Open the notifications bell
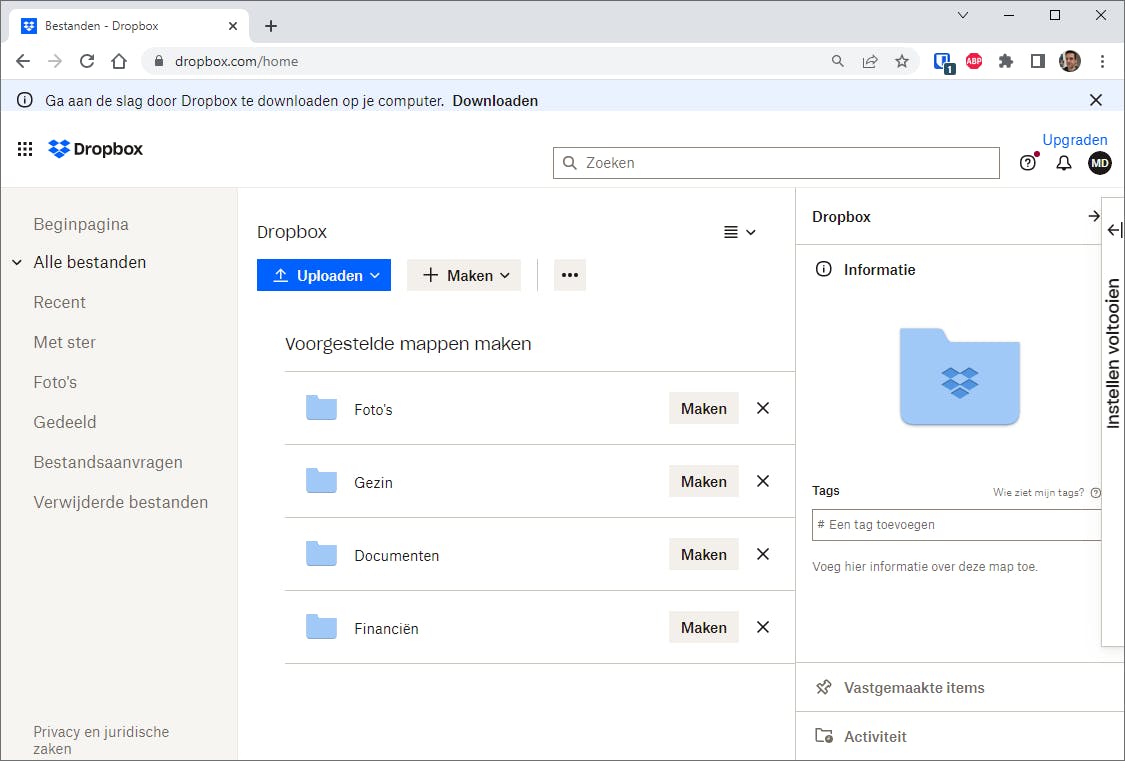 pyautogui.click(x=1064, y=163)
